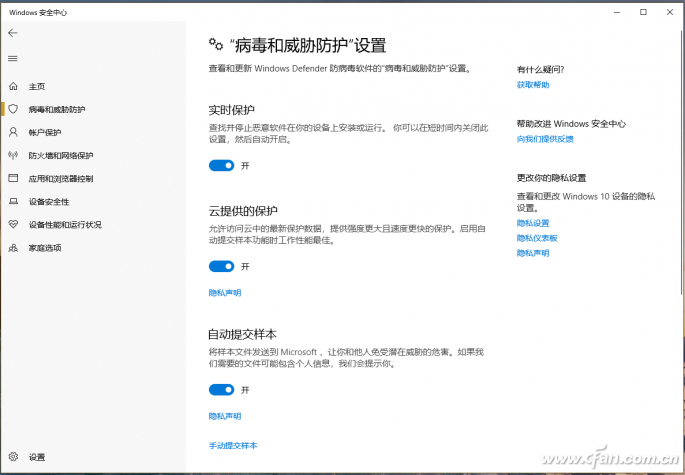
Task: Click the shield icon for 病毒和威胁防护
Action: pos(13,109)
